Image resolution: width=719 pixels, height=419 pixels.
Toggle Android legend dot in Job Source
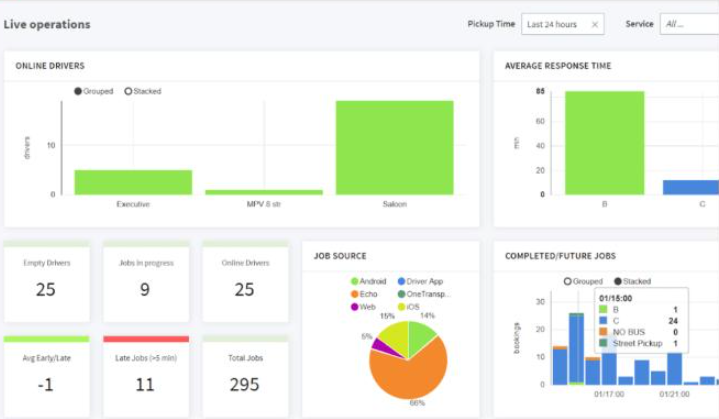(x=354, y=281)
